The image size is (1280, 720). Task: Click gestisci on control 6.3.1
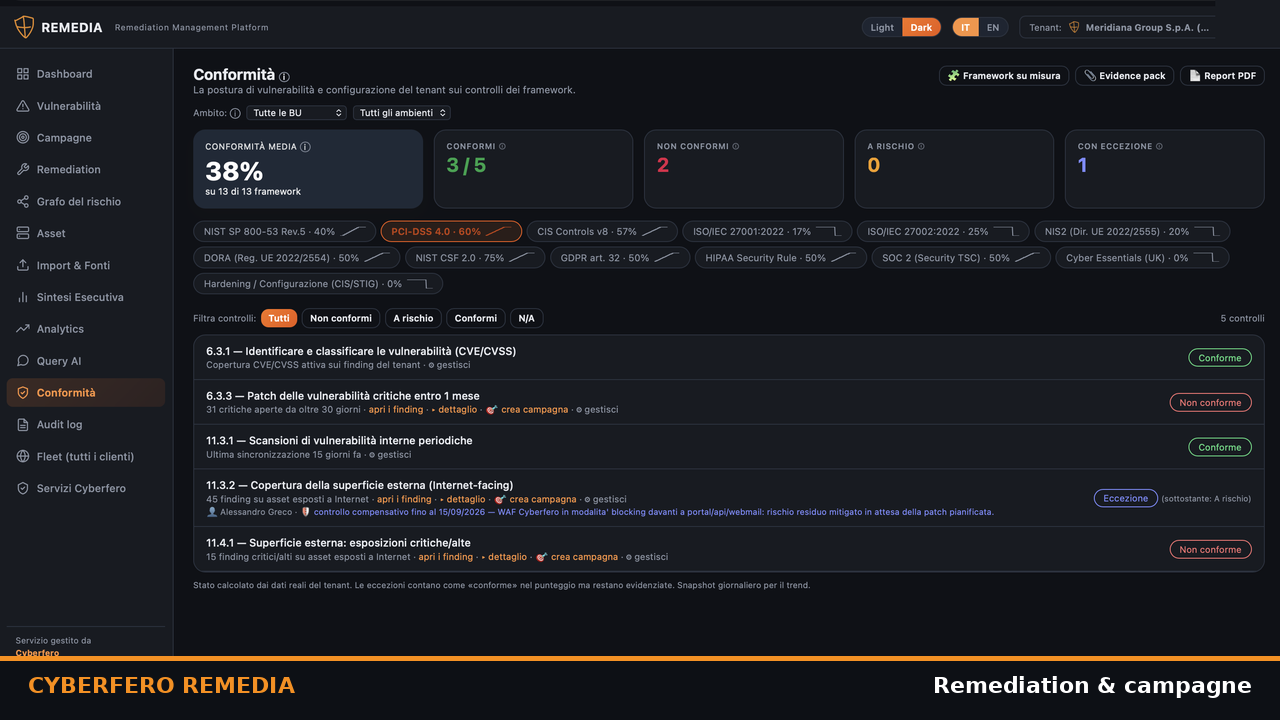pos(449,365)
